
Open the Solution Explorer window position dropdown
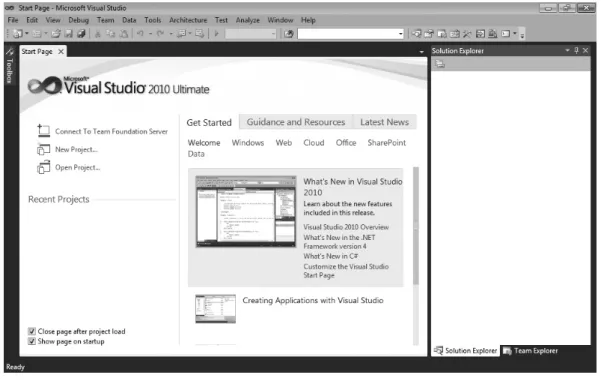567,50
